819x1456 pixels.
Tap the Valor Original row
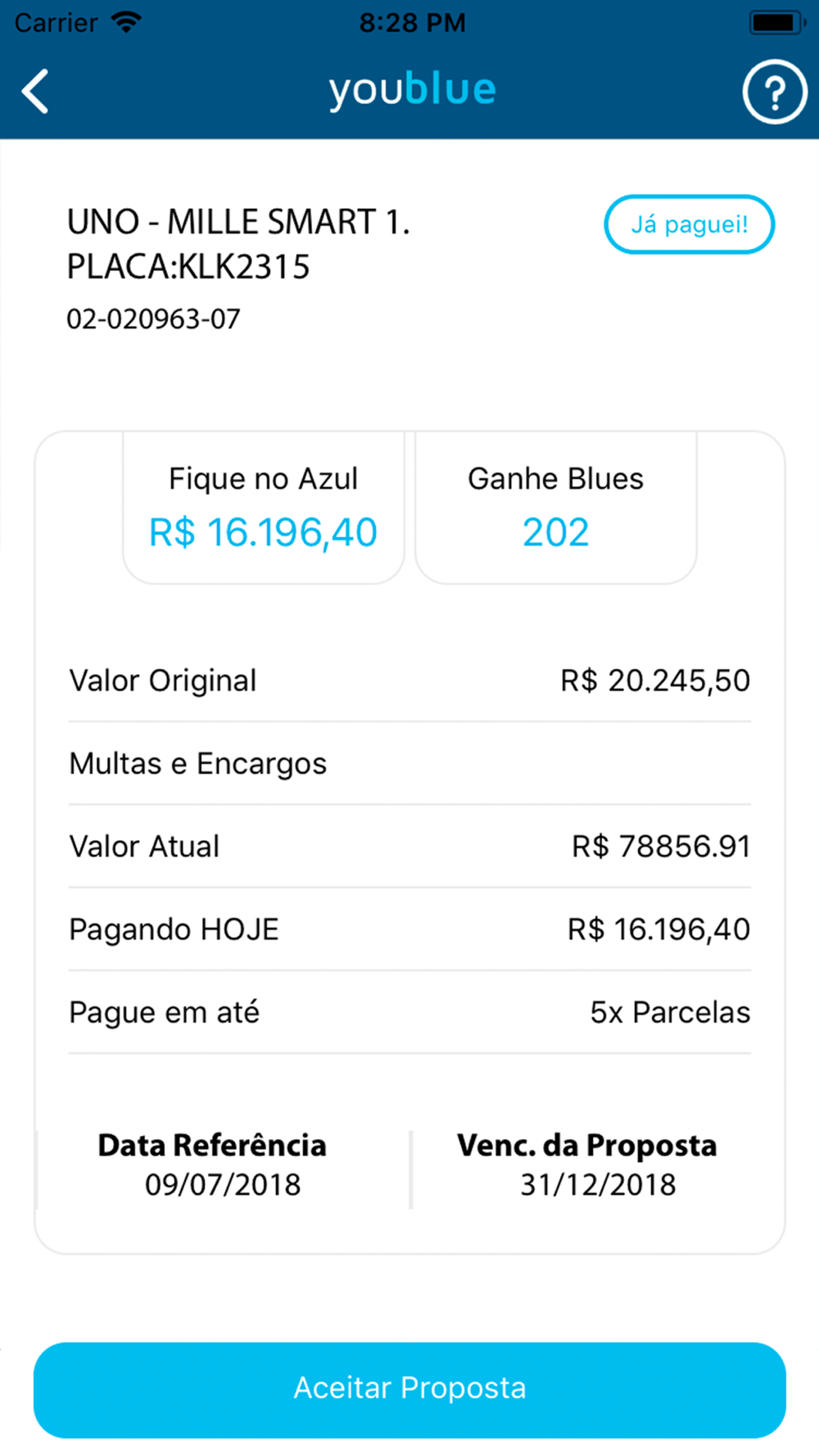coord(409,681)
